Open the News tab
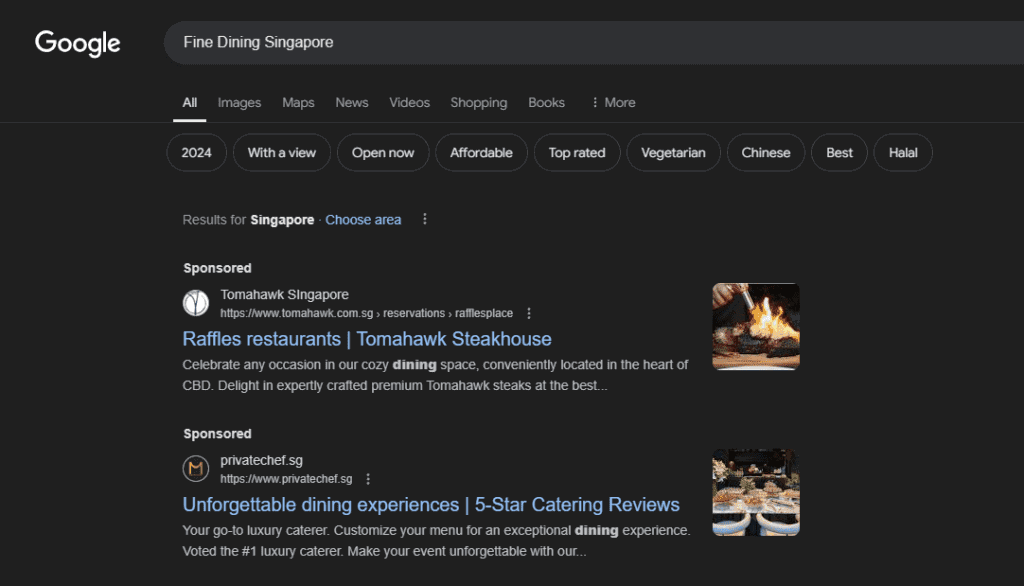 coord(352,103)
